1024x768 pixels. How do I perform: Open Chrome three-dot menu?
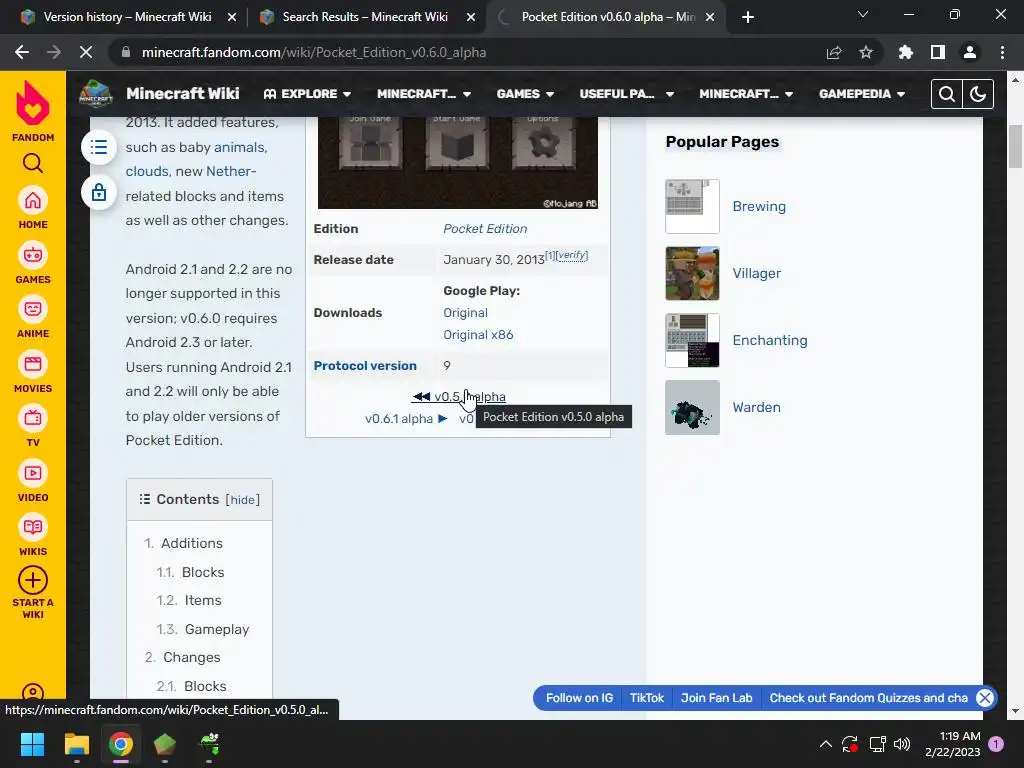tap(1002, 52)
